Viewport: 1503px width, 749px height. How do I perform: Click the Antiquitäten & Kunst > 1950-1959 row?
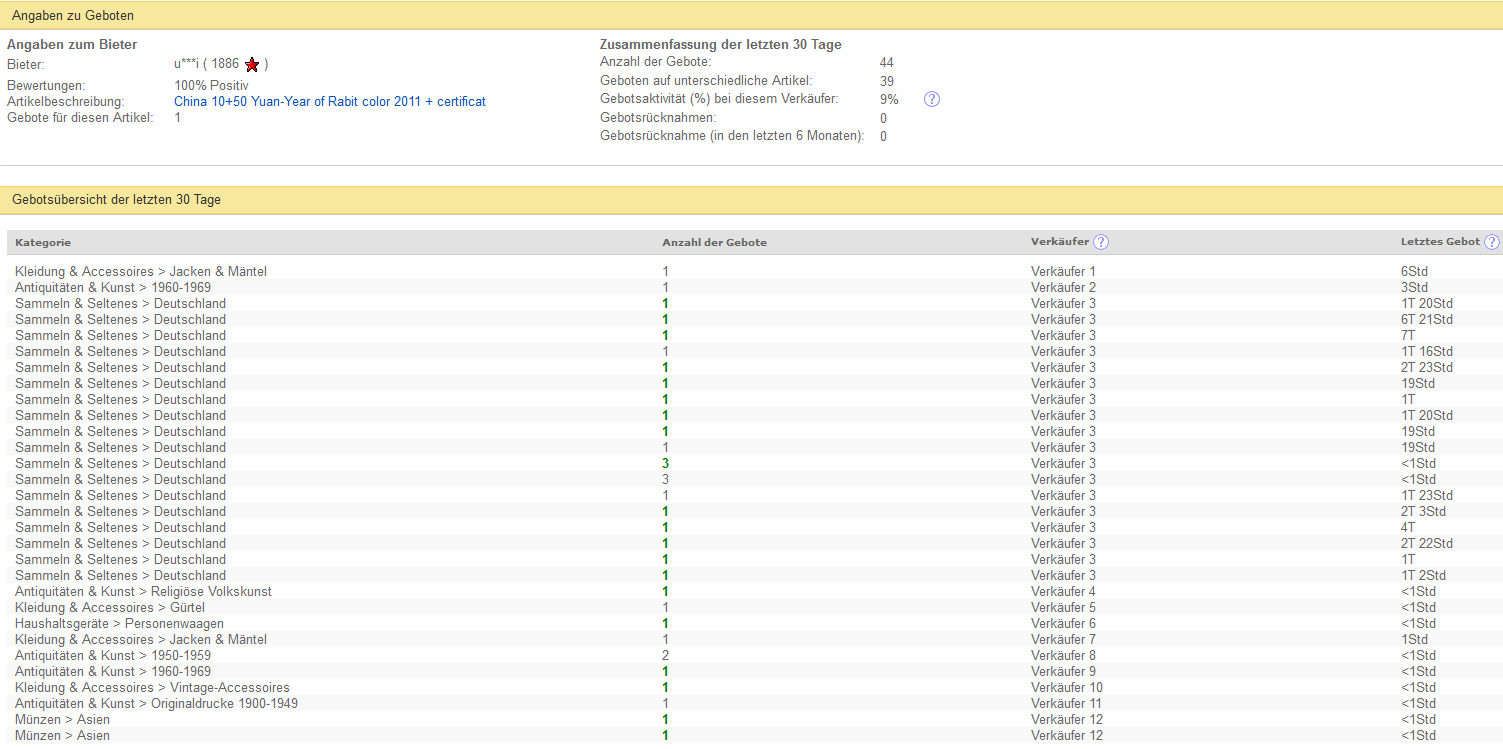coord(113,656)
